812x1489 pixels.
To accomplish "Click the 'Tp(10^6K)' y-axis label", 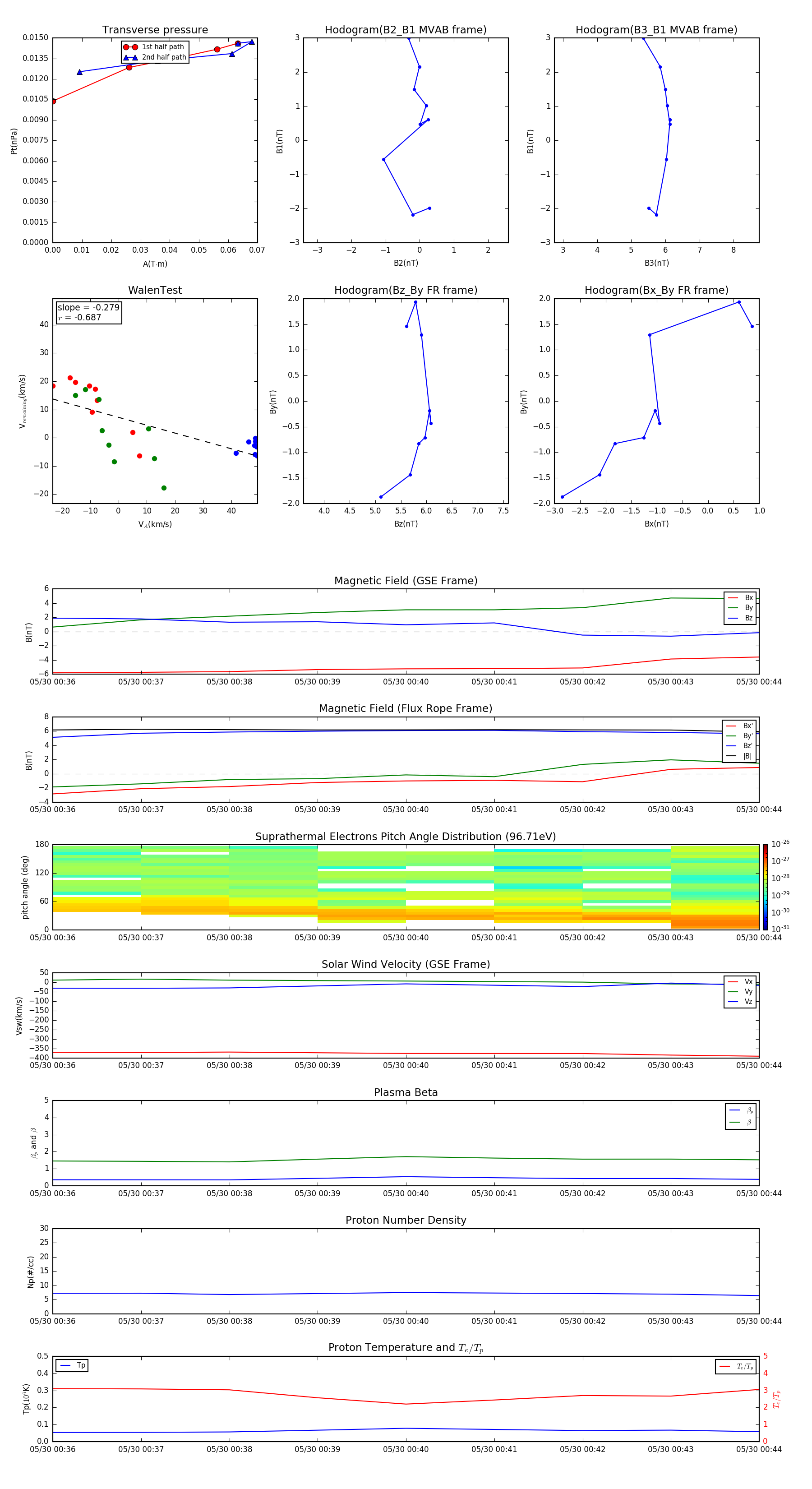I will (26, 1399).
